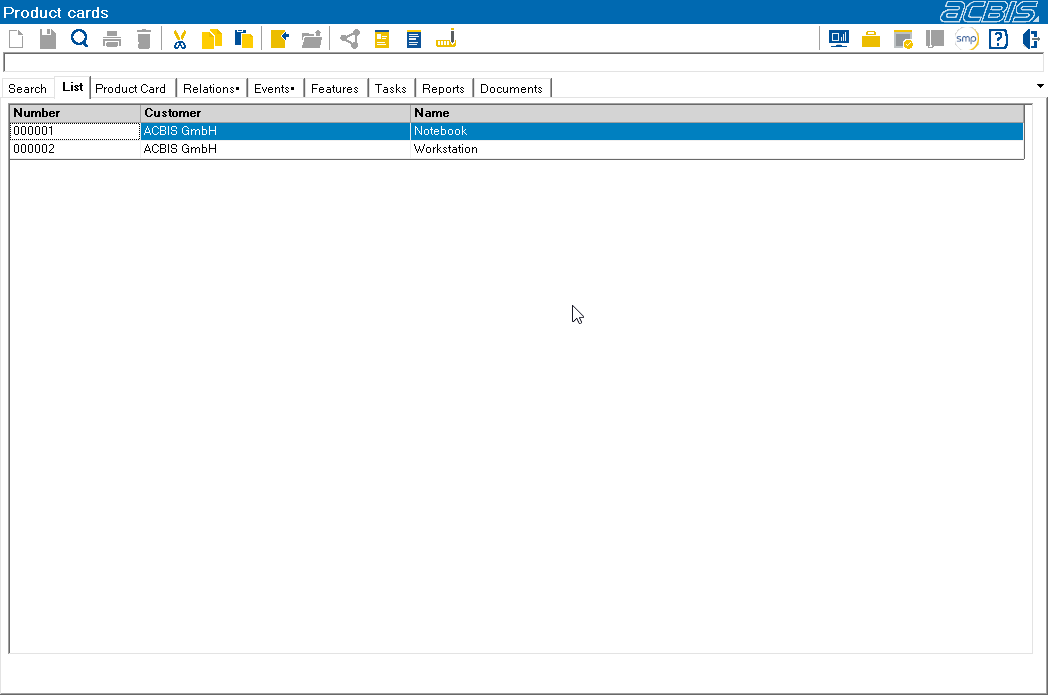Click the Cut scissors icon
The width and height of the screenshot is (1048, 695).
coord(179,39)
